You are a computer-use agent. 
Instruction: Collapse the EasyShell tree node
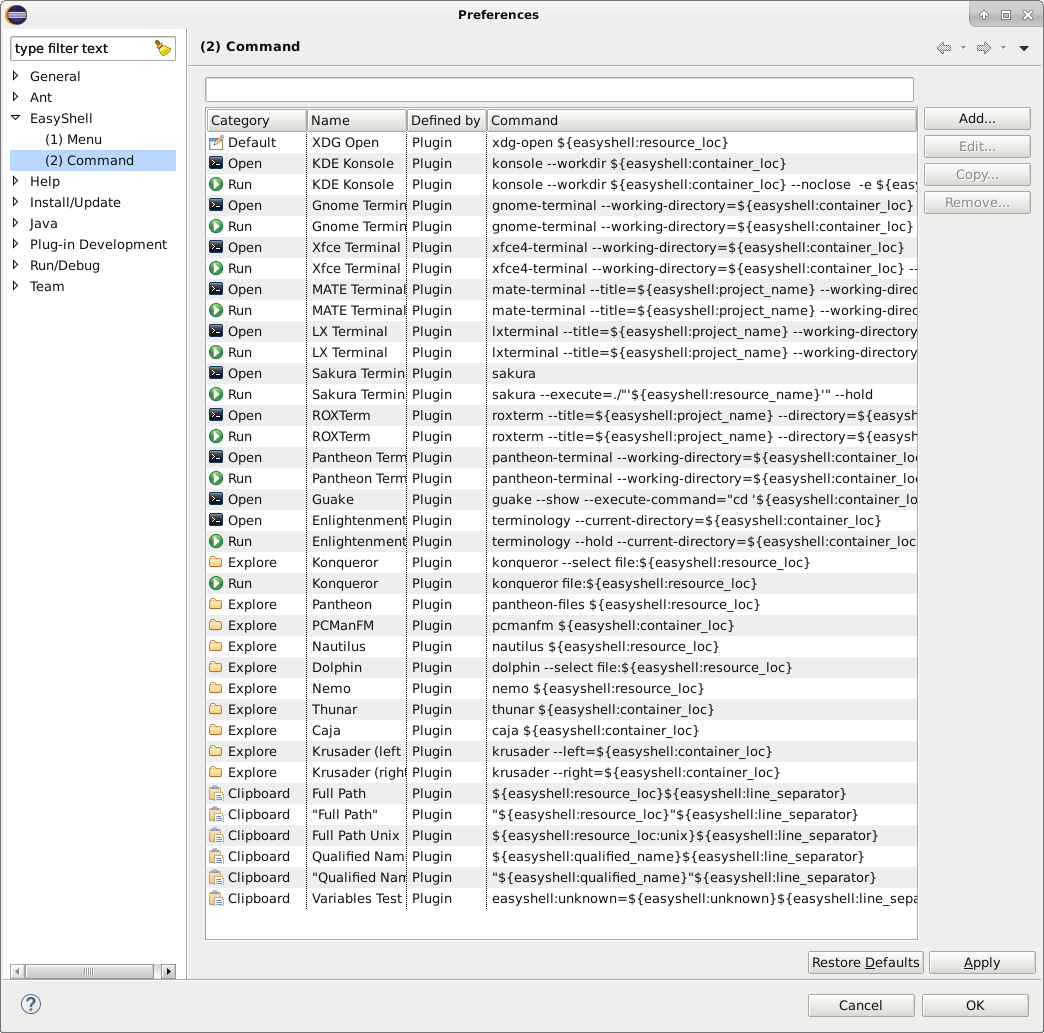16,118
